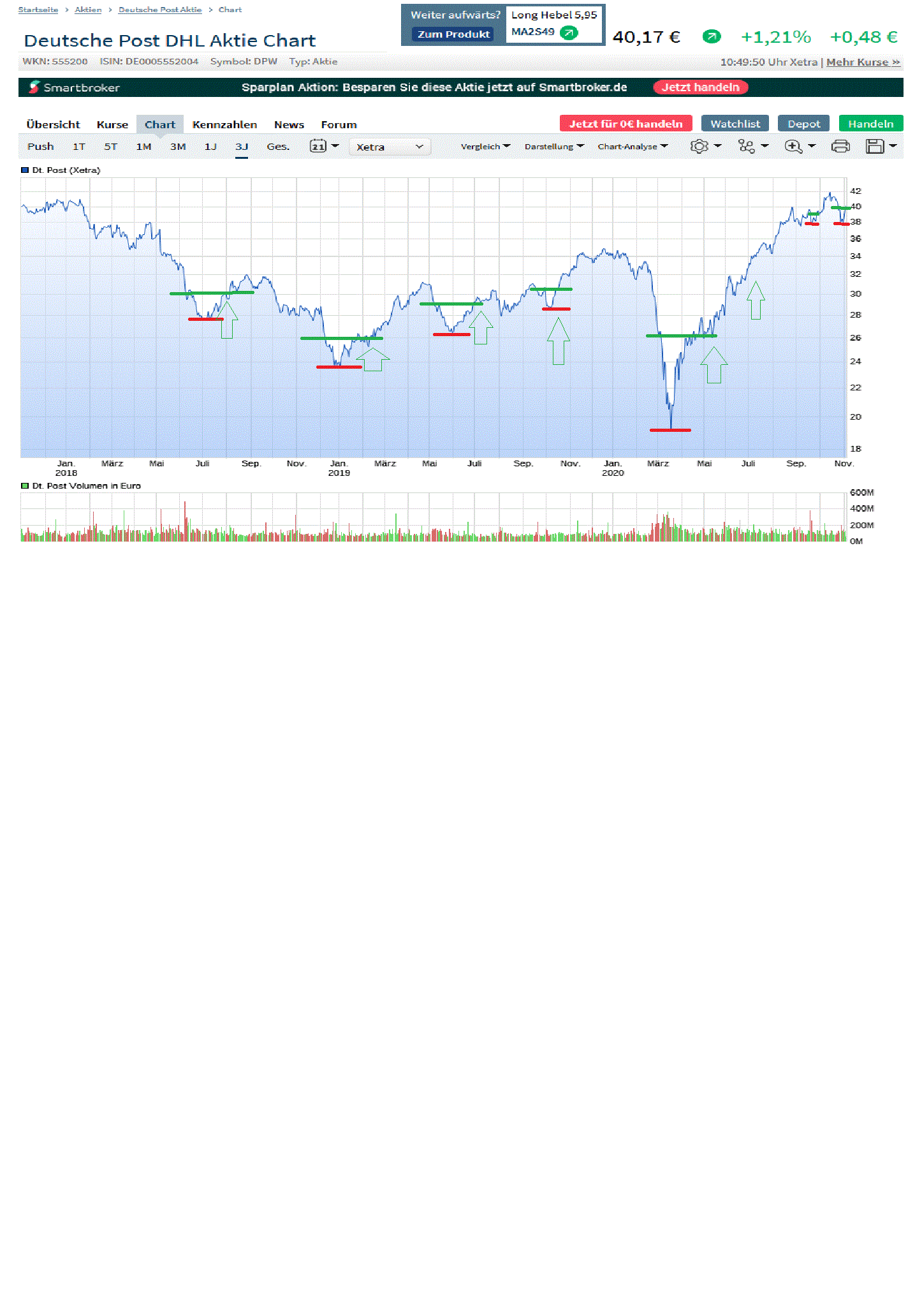Viewport: 922px width, 1316px height.
Task: Expand the arrow beside the calendar icon
Action: click(x=335, y=145)
